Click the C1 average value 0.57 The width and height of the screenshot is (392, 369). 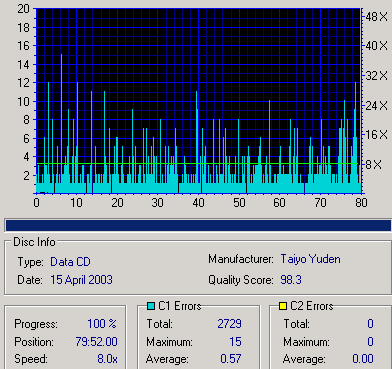(x=231, y=359)
